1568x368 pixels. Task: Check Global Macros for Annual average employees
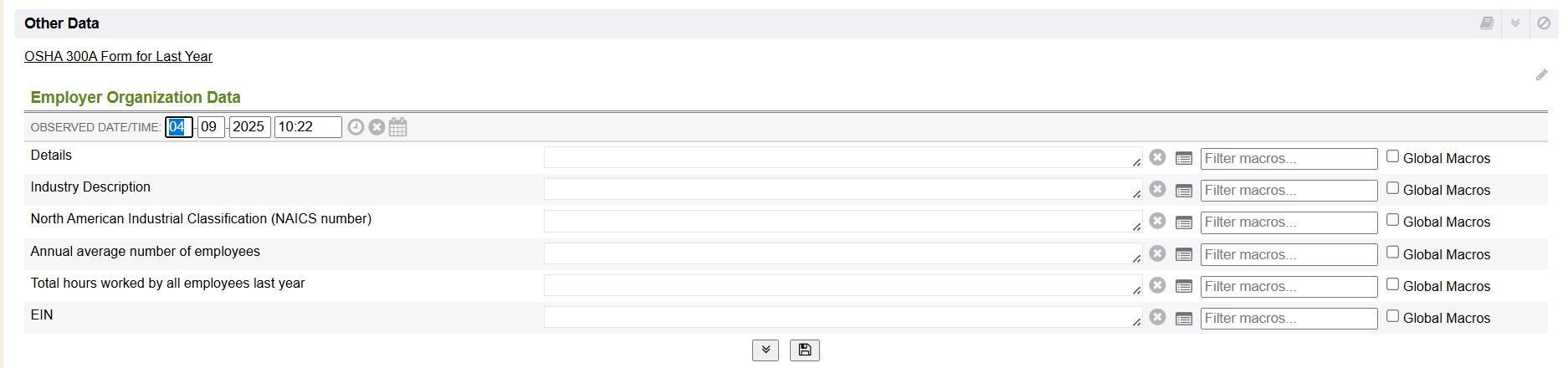[1392, 252]
